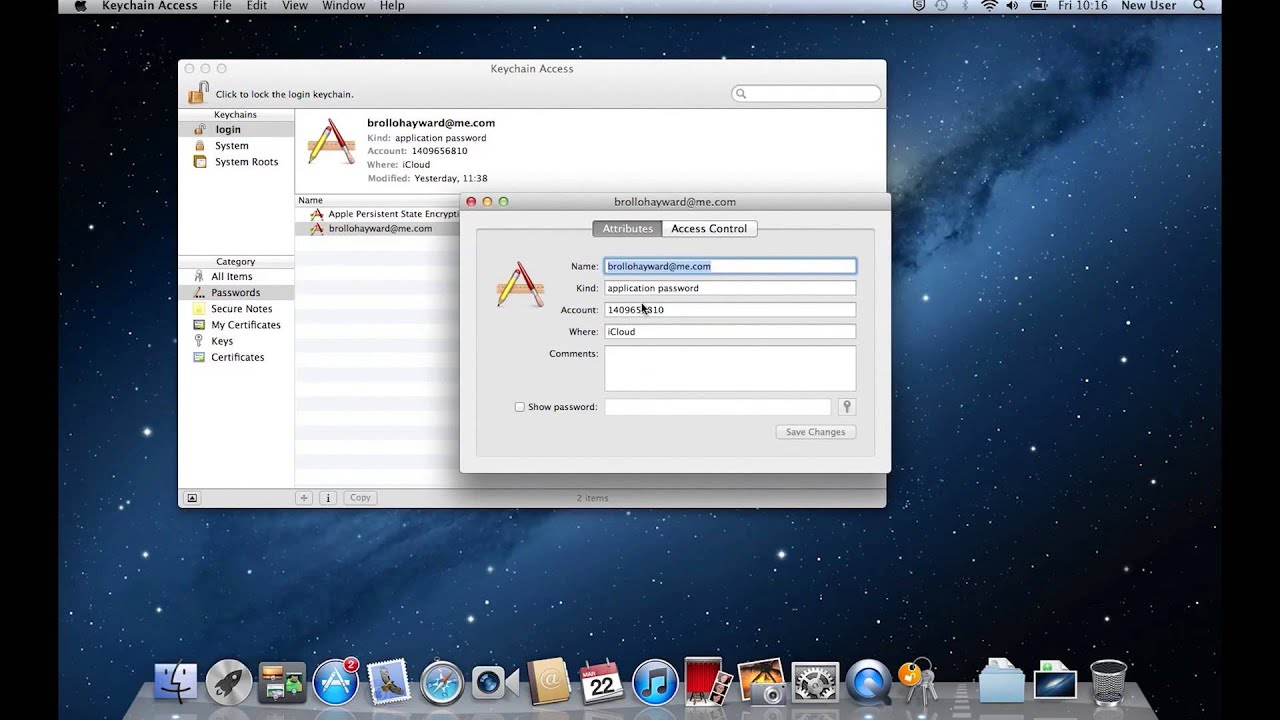Open Time Machine menu bar icon
The height and width of the screenshot is (720, 1280).
[x=941, y=6]
